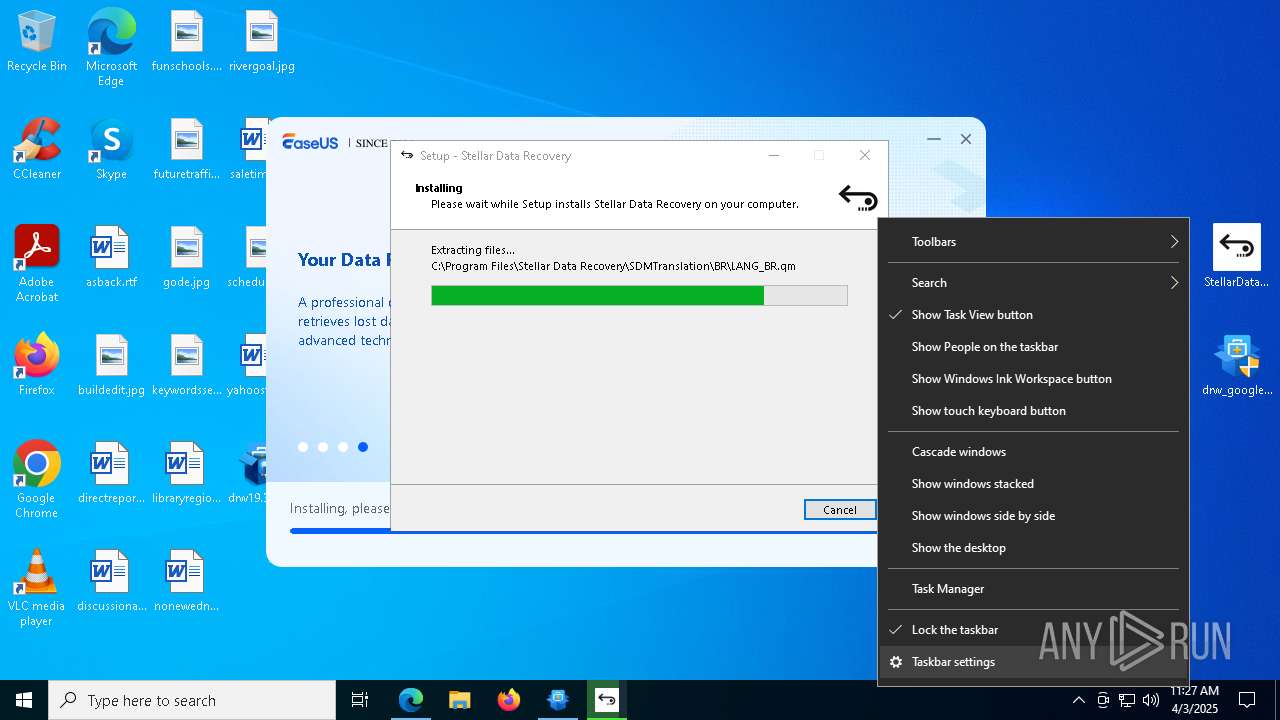Screen dimensions: 1280x720
Task: Click the Stellar setup progress bar
Action: coord(639,295)
